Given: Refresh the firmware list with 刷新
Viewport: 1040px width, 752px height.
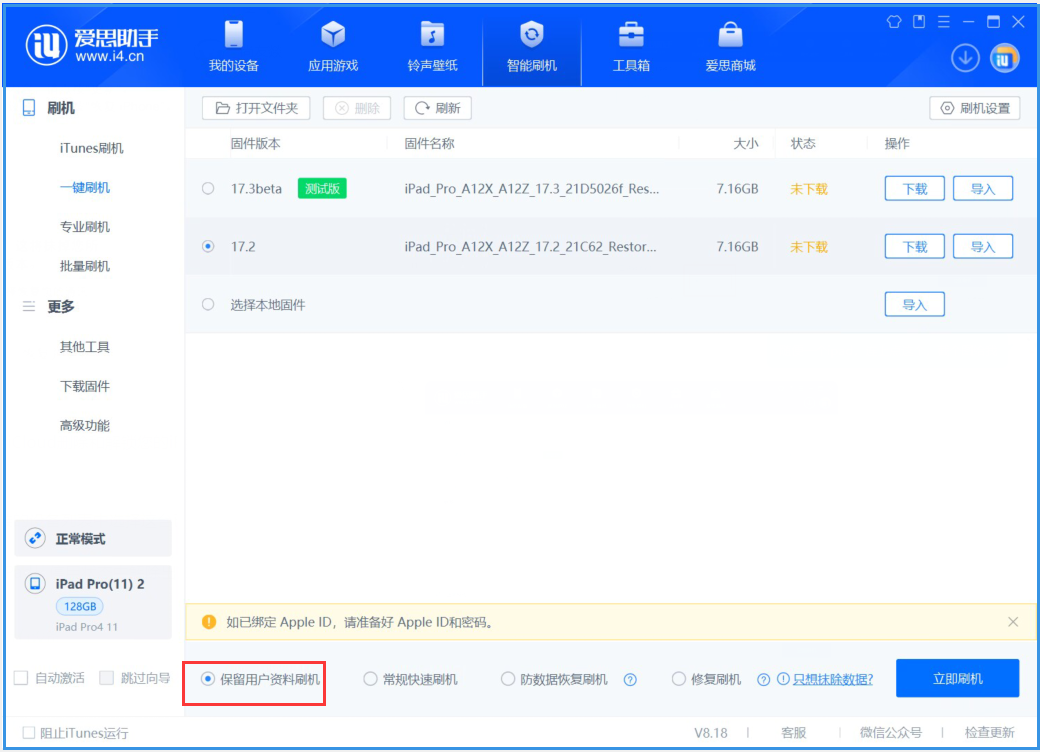Looking at the screenshot, I should (437, 108).
